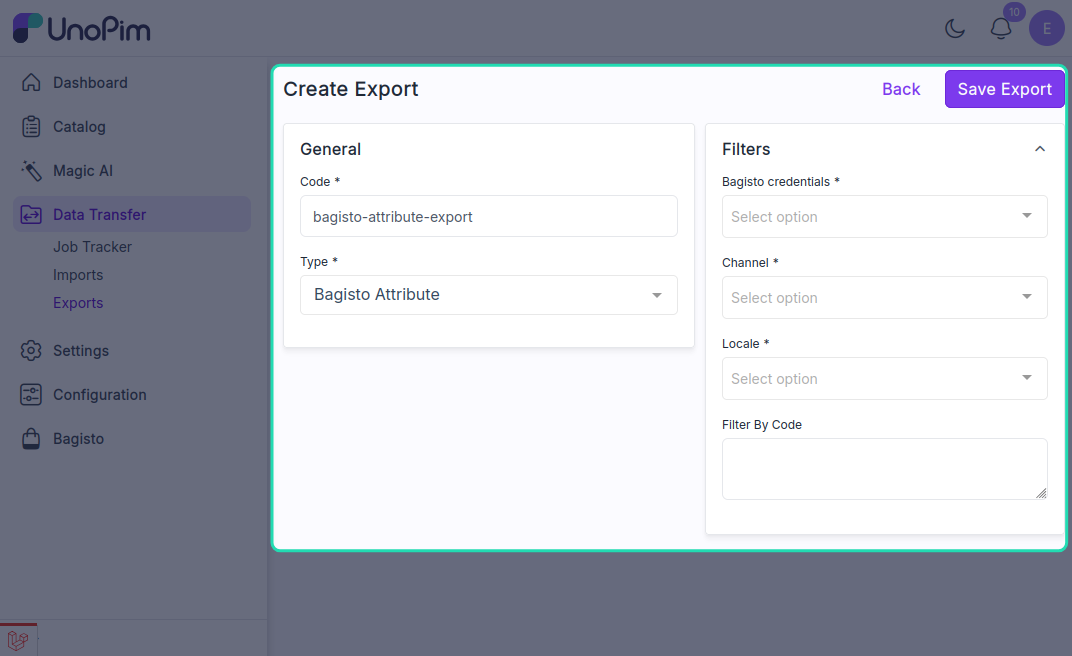Screen dimensions: 1072x656
Task: Focus the Filter By Code textarea
Action: (x=885, y=469)
